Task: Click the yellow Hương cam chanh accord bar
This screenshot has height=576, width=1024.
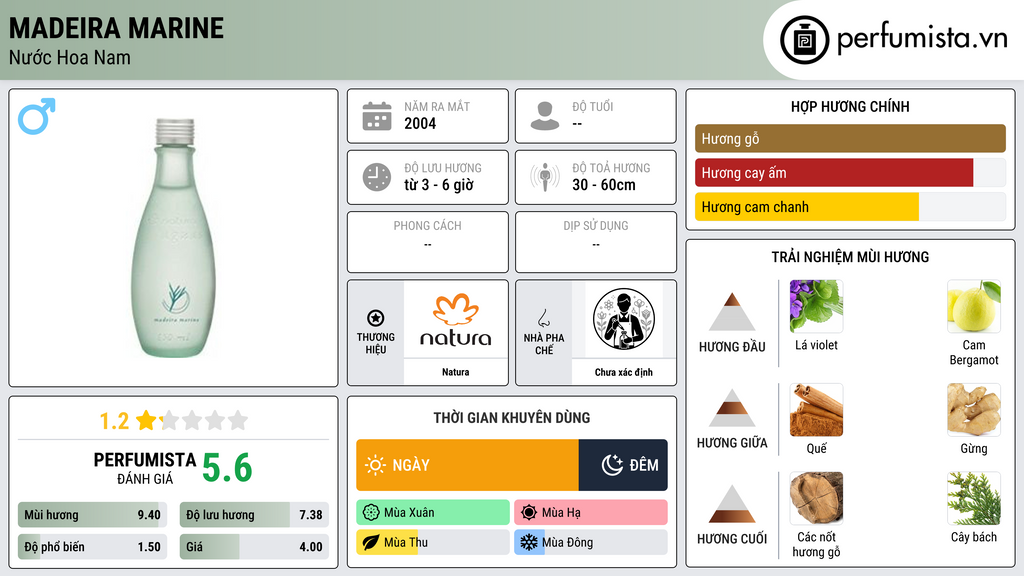Action: click(807, 206)
